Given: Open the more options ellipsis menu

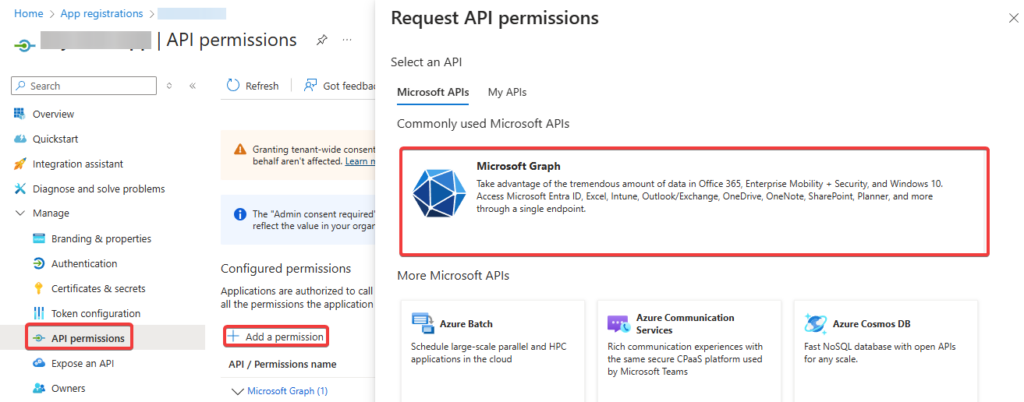Looking at the screenshot, I should 347,40.
